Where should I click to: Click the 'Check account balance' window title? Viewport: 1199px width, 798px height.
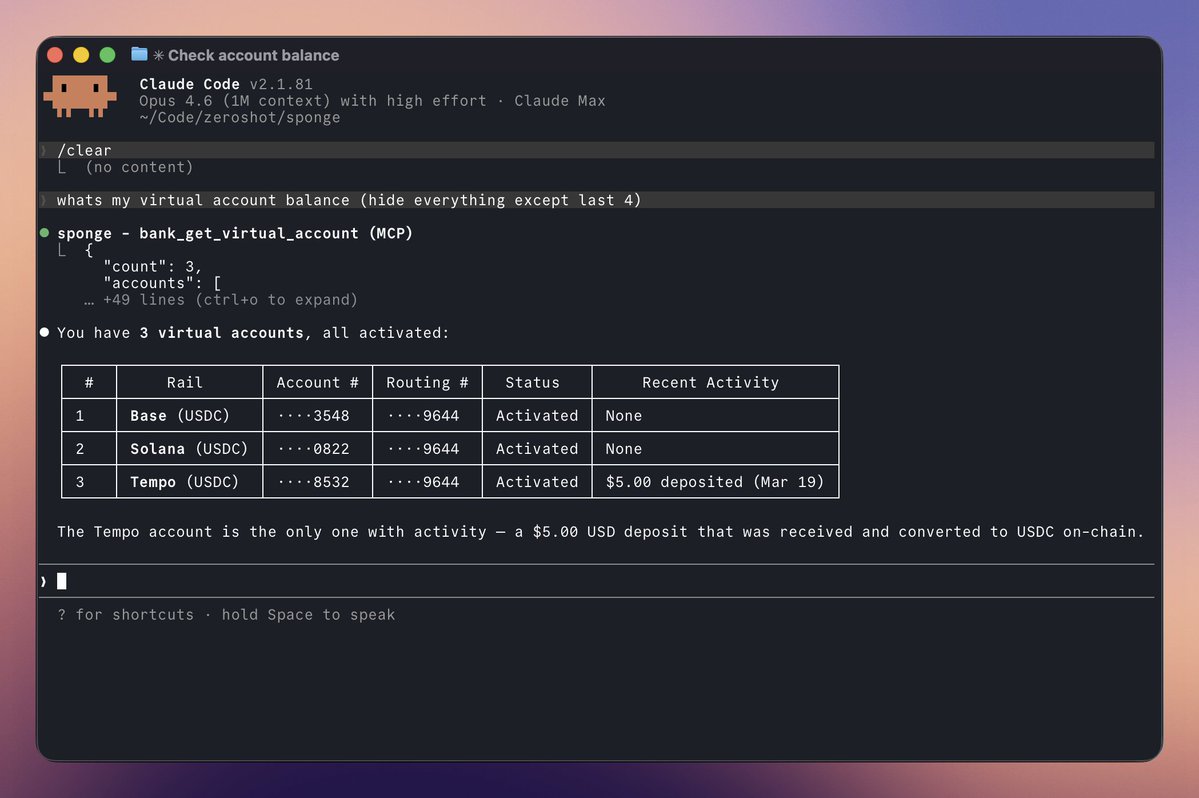pyautogui.click(x=254, y=56)
